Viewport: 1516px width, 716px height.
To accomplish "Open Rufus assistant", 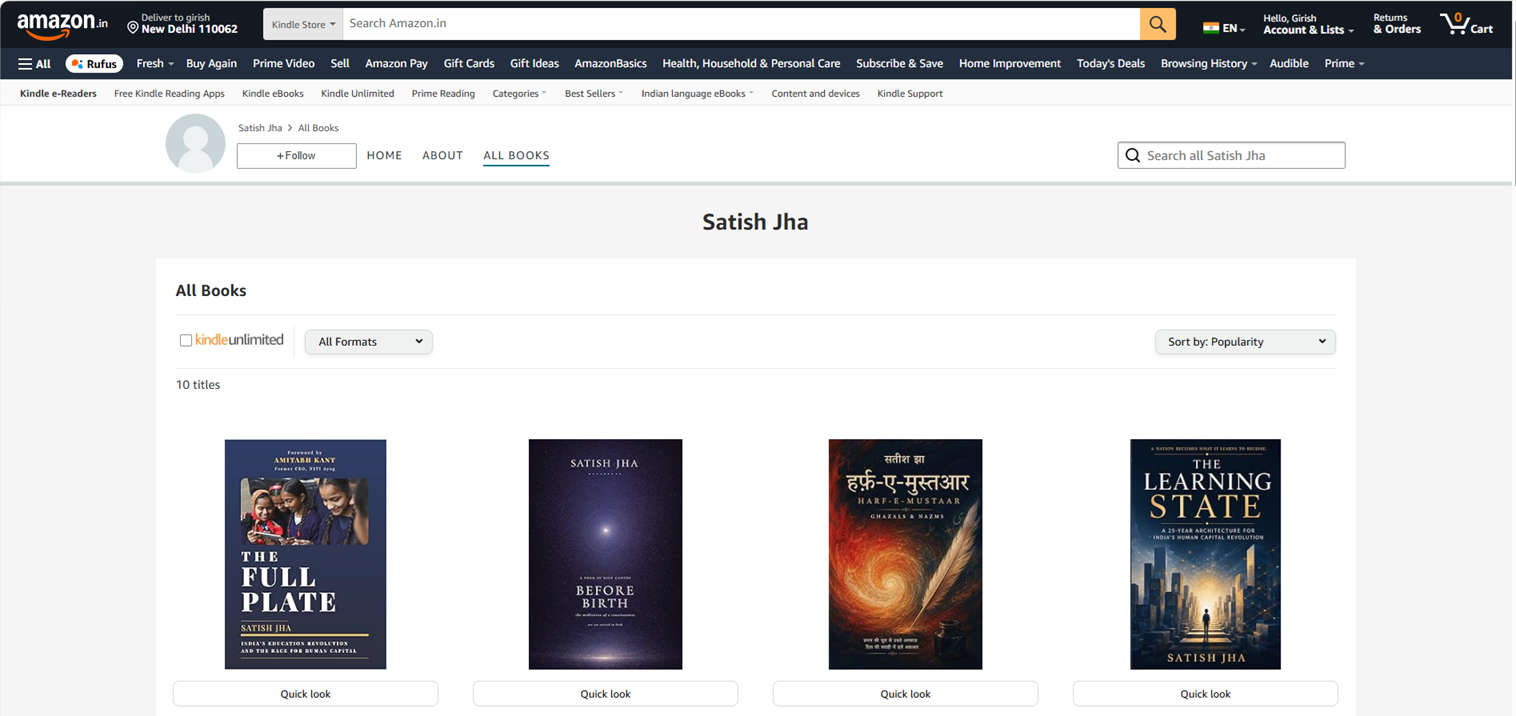I will click(94, 63).
